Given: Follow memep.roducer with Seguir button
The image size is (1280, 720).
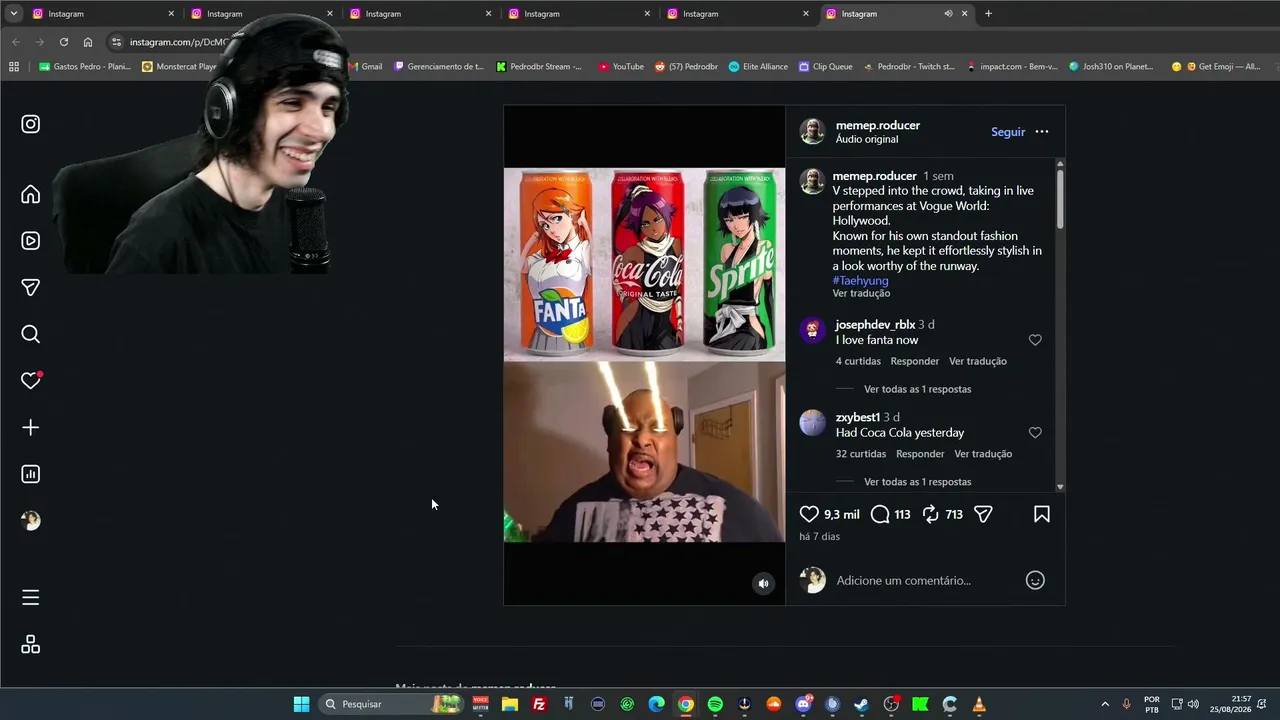Looking at the screenshot, I should pyautogui.click(x=1008, y=132).
